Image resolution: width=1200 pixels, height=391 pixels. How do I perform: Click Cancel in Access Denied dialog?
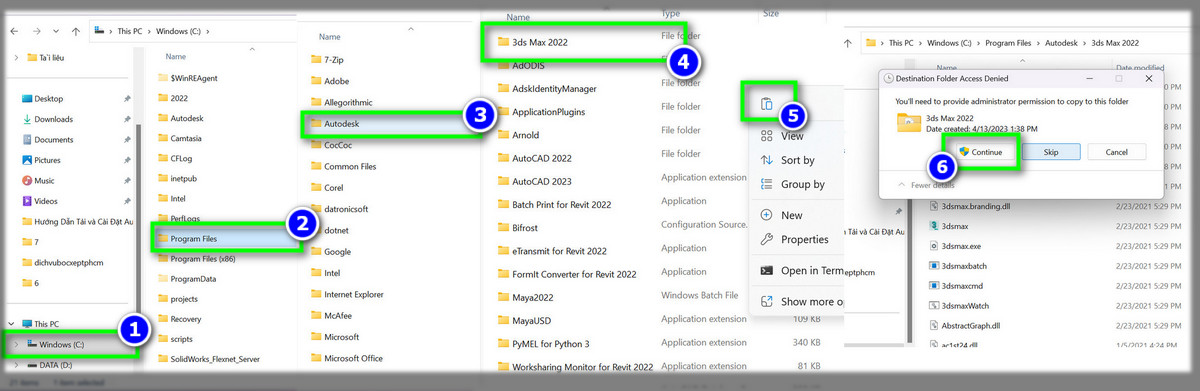tap(1116, 152)
